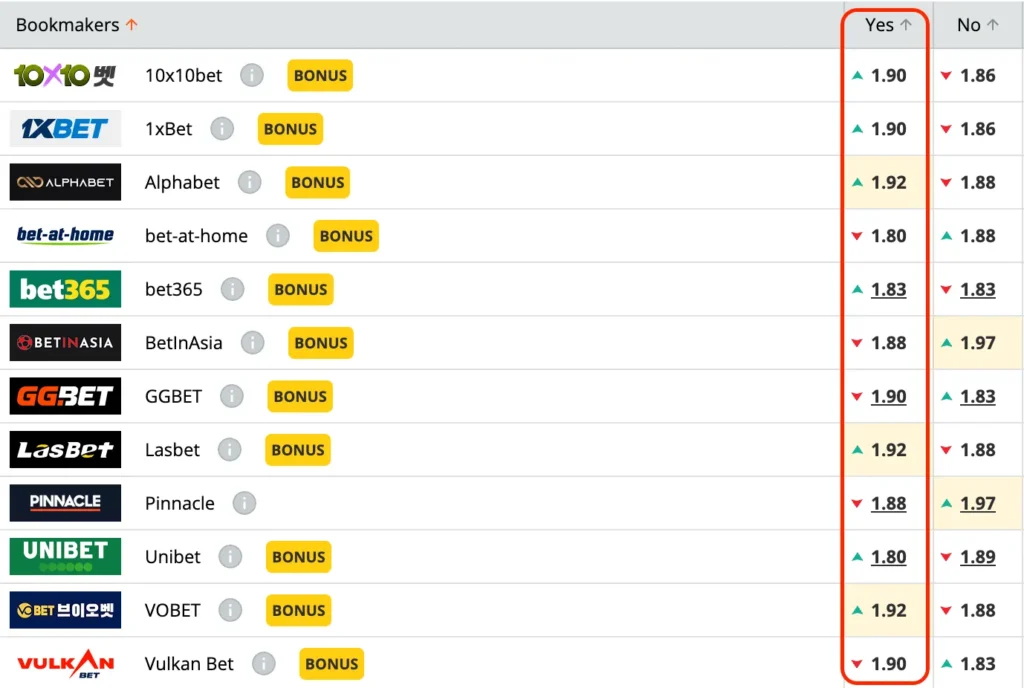
Task: Click the 1XBET logo image
Action: 66,129
